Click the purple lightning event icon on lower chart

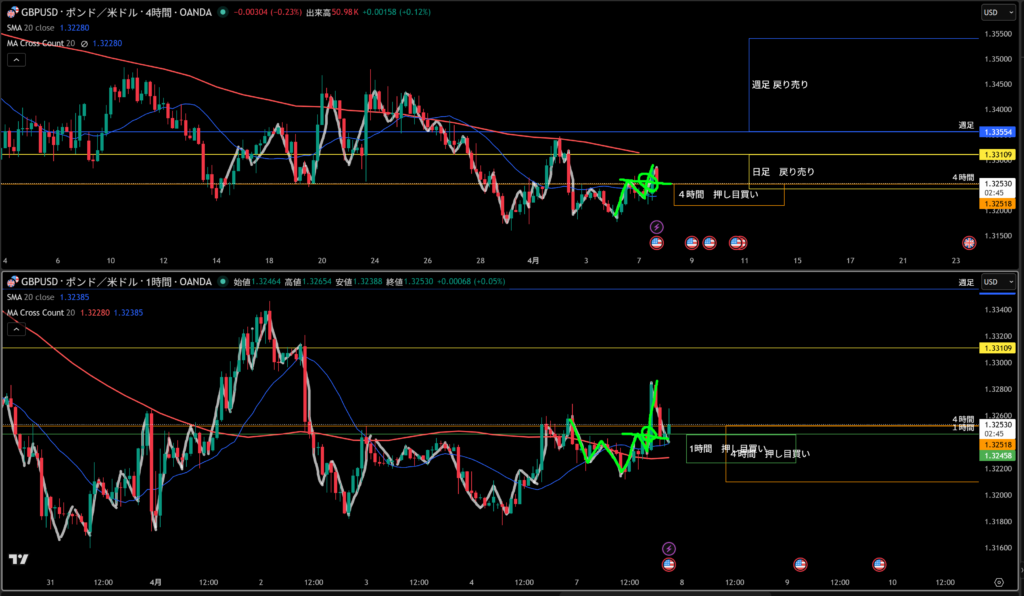[x=669, y=548]
